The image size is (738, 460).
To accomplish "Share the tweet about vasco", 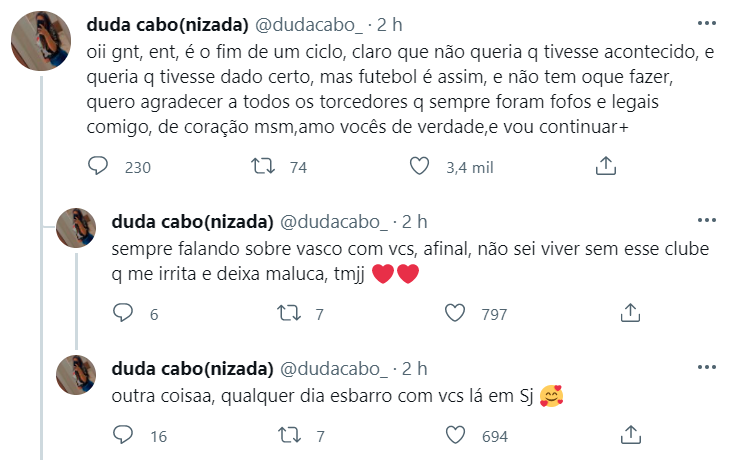I will pyautogui.click(x=630, y=314).
